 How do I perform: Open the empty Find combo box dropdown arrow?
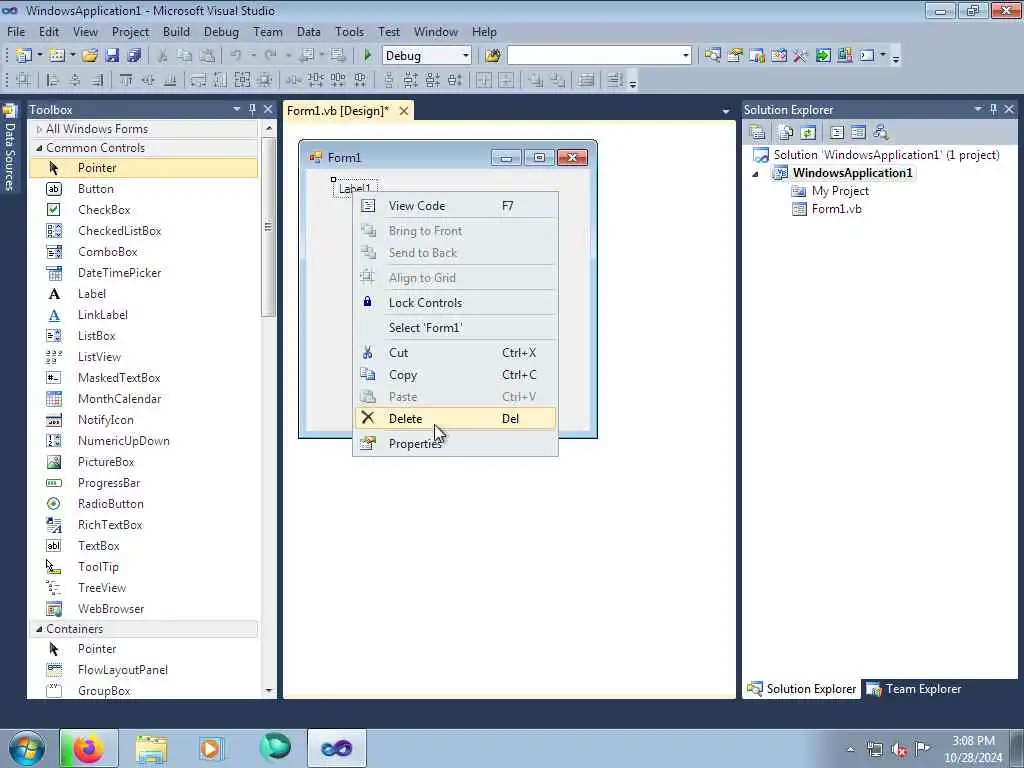(x=686, y=56)
